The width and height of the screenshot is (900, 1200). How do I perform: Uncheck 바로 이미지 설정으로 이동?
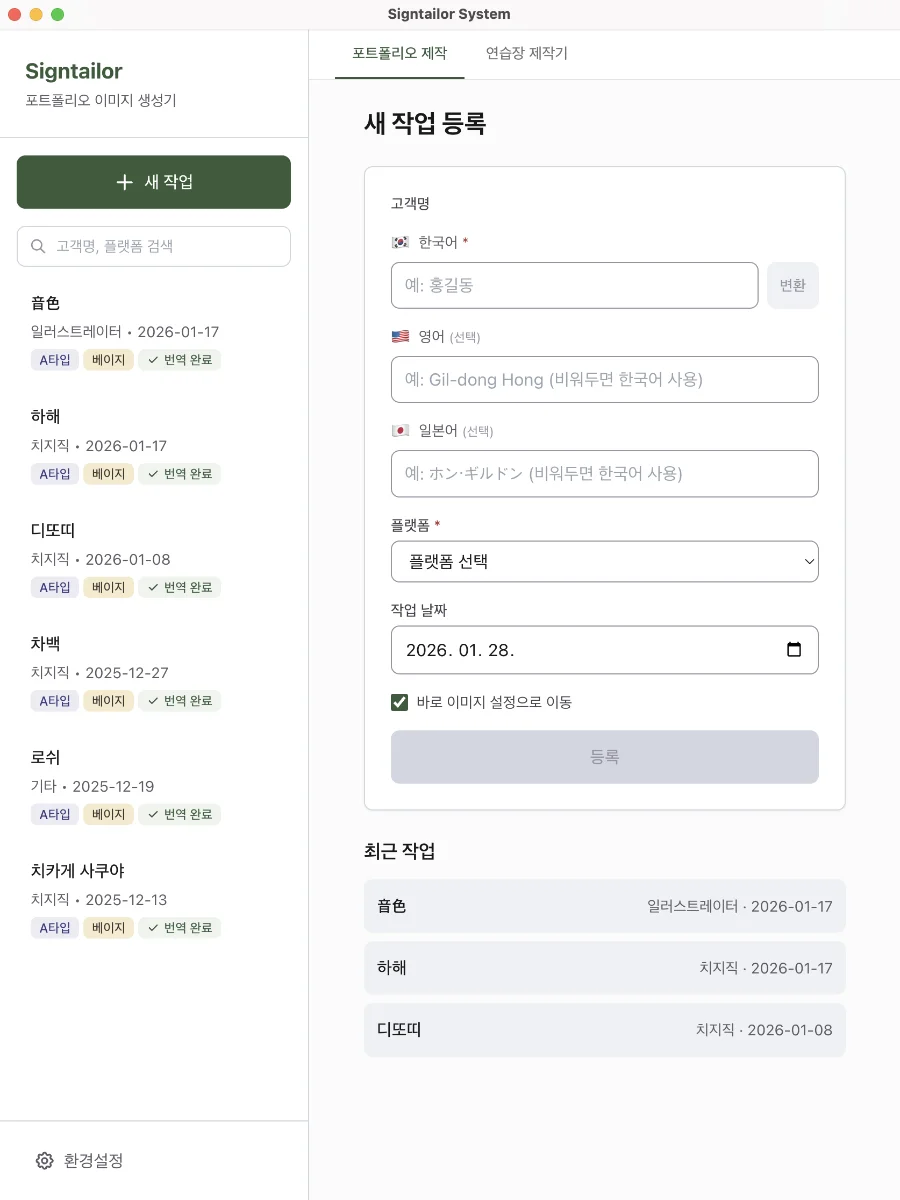(x=399, y=702)
